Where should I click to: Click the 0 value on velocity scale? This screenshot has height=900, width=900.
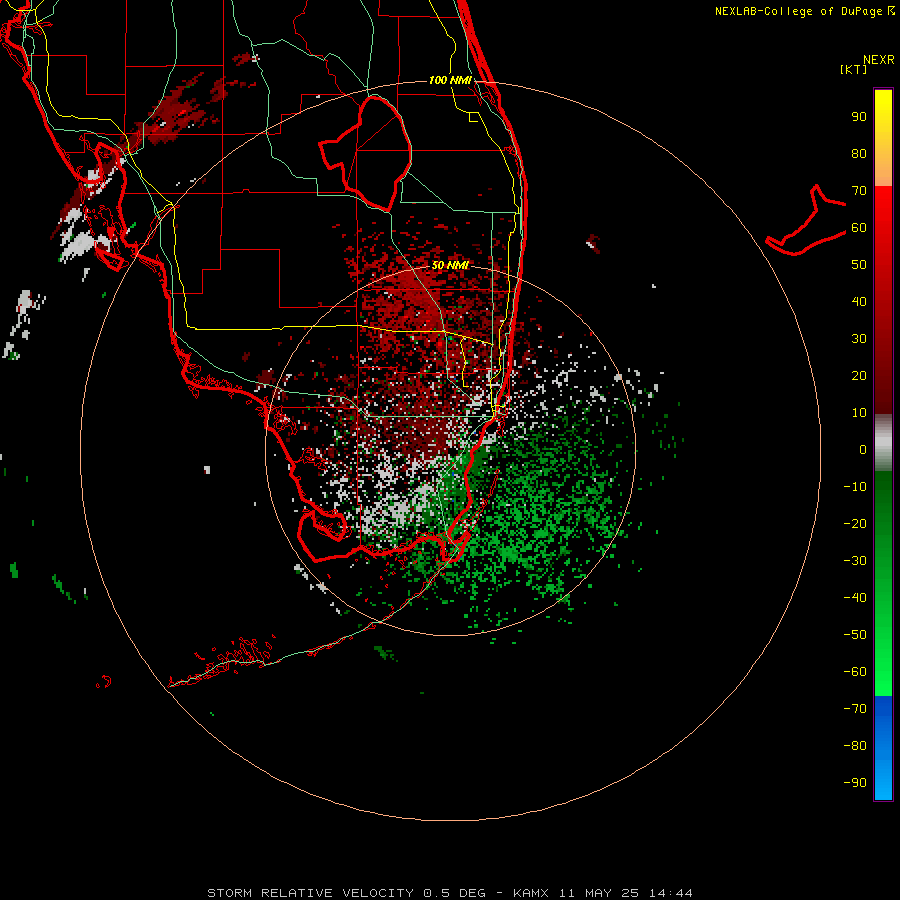[x=863, y=450]
